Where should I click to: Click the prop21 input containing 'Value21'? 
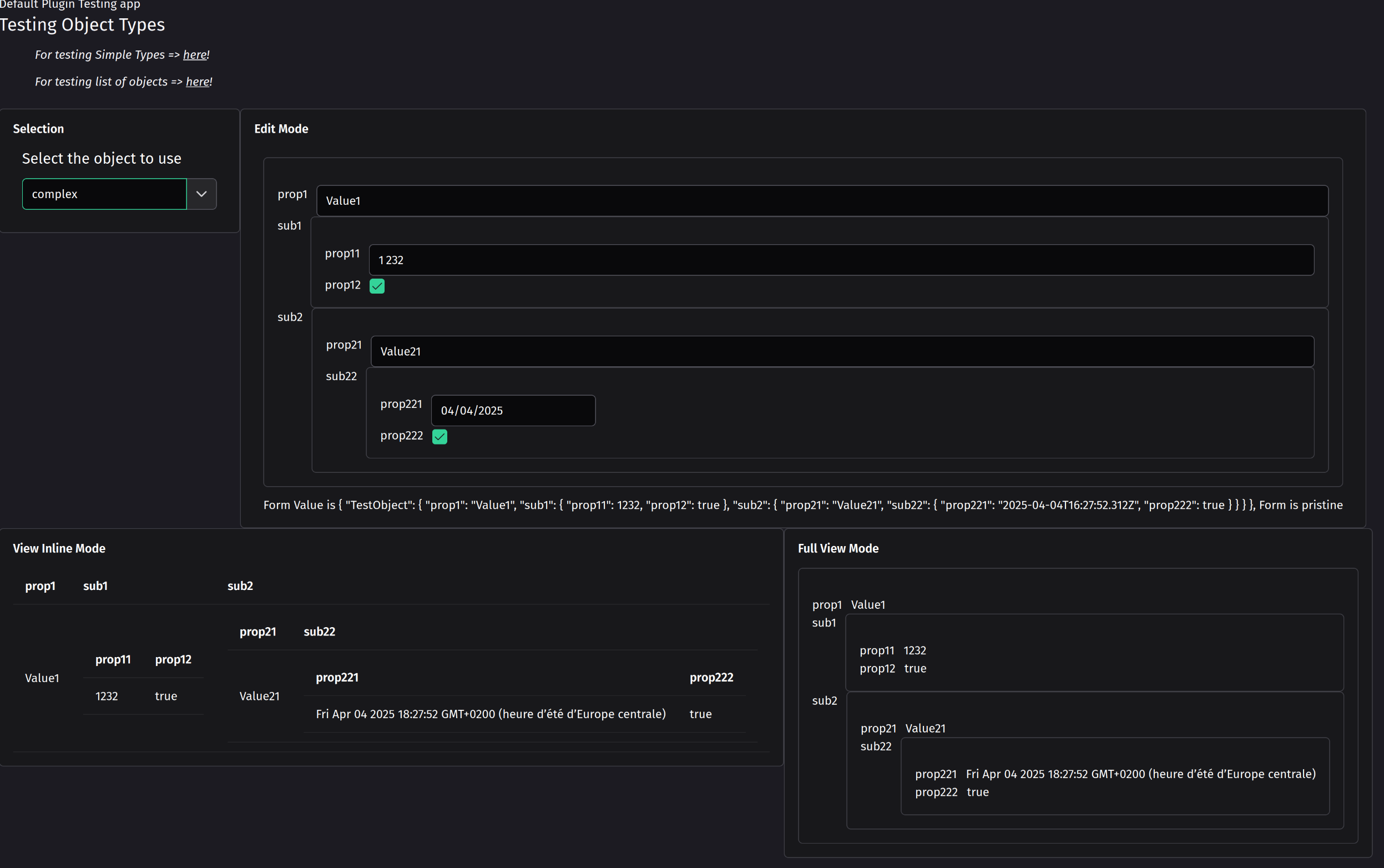click(632, 351)
